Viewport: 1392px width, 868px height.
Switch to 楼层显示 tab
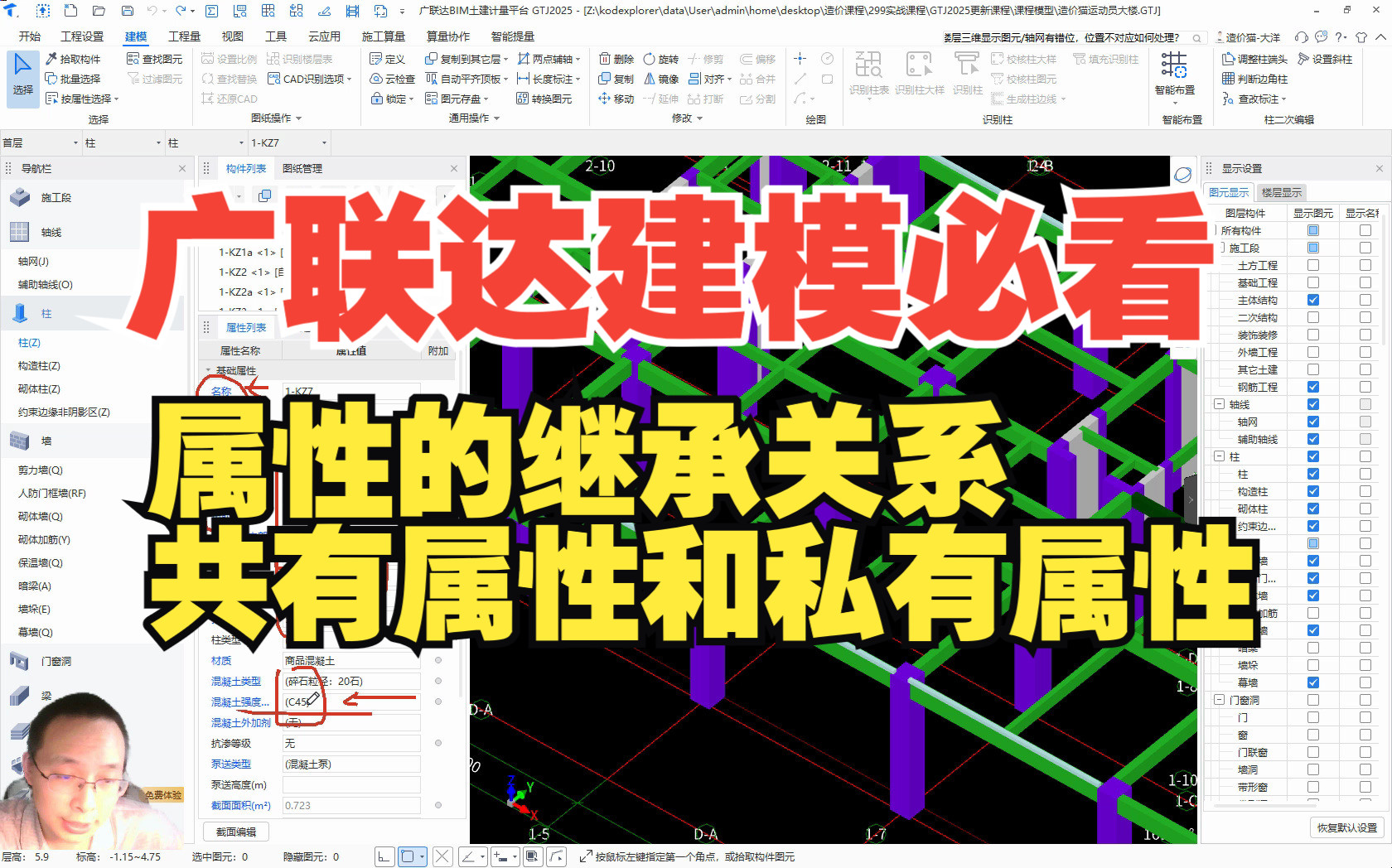1282,192
